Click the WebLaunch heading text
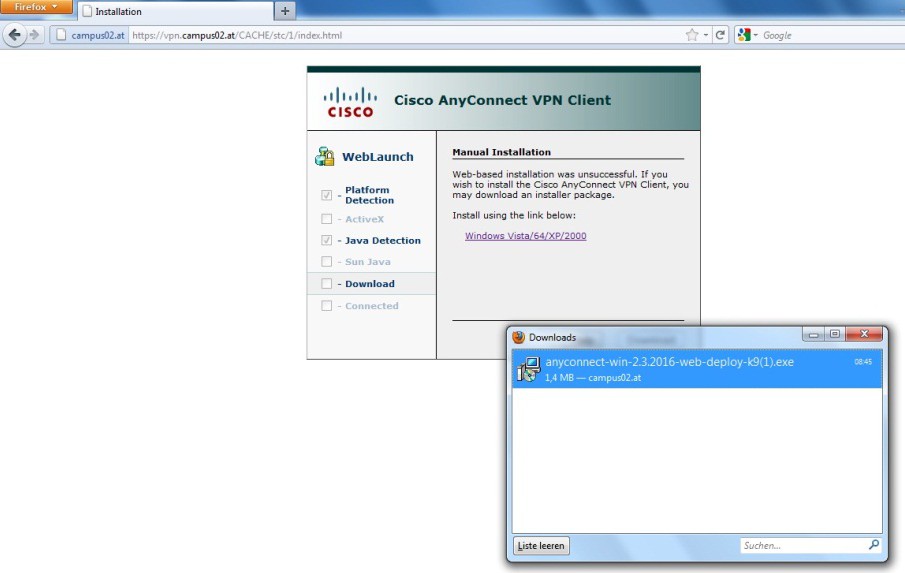905x573 pixels. [x=377, y=156]
